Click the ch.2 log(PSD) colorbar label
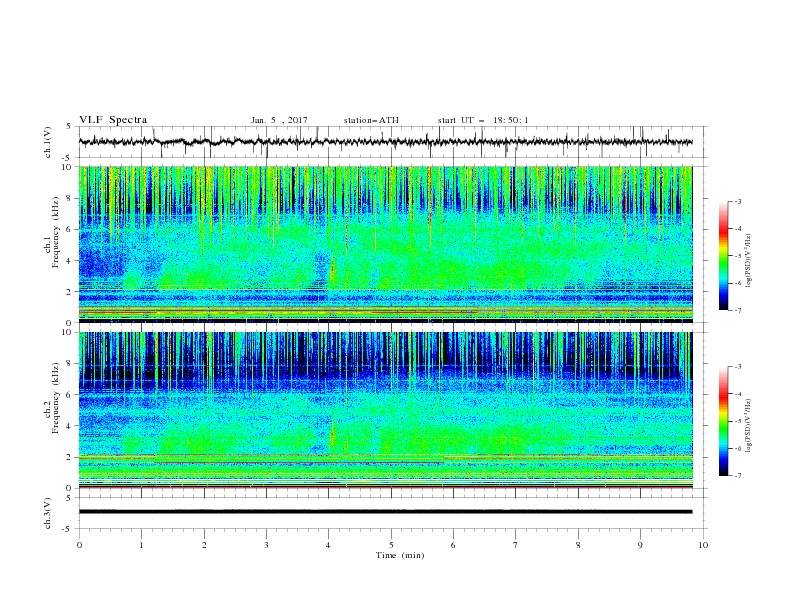This screenshot has width=792, height=612. 748,425
